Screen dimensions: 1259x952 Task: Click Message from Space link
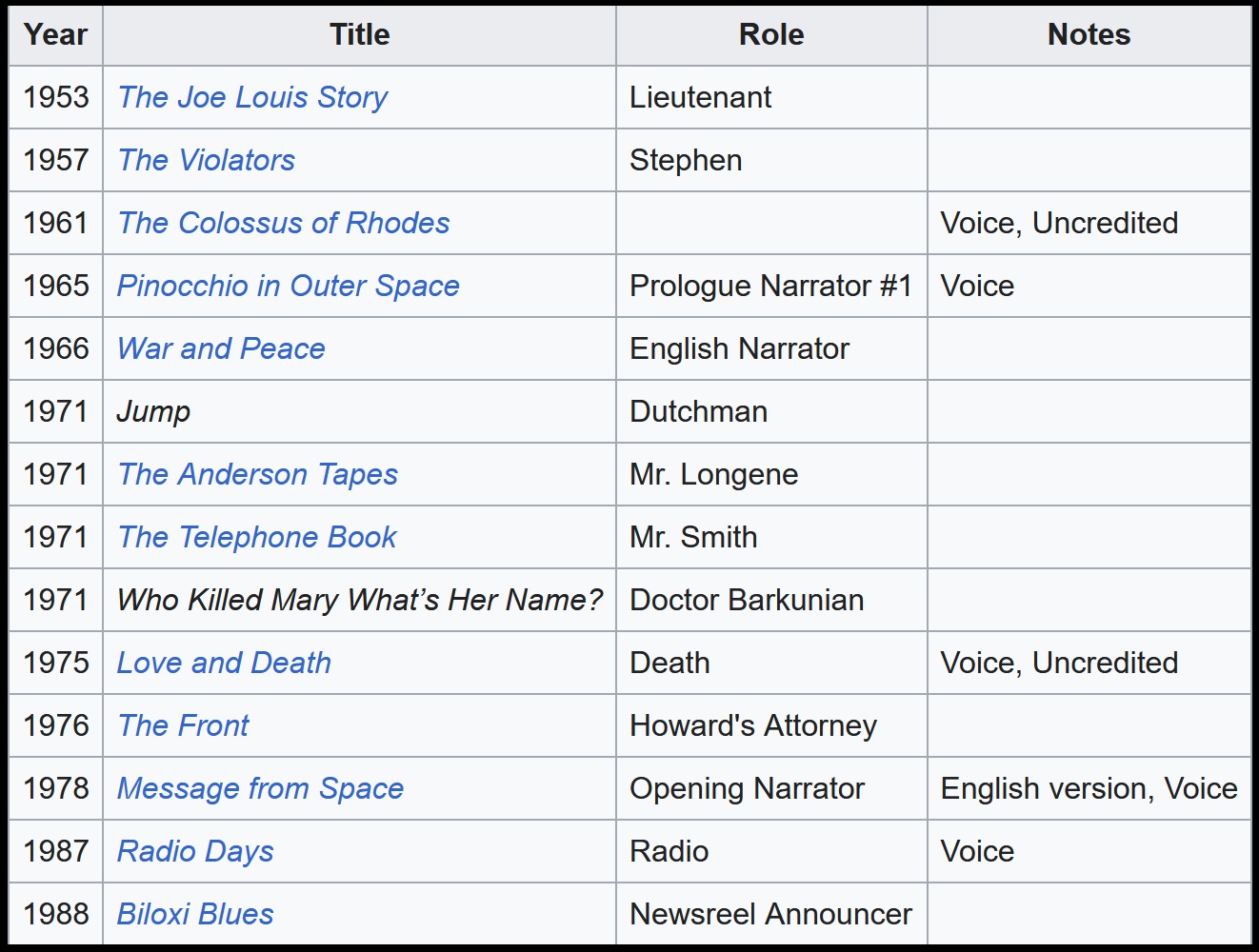pos(260,788)
